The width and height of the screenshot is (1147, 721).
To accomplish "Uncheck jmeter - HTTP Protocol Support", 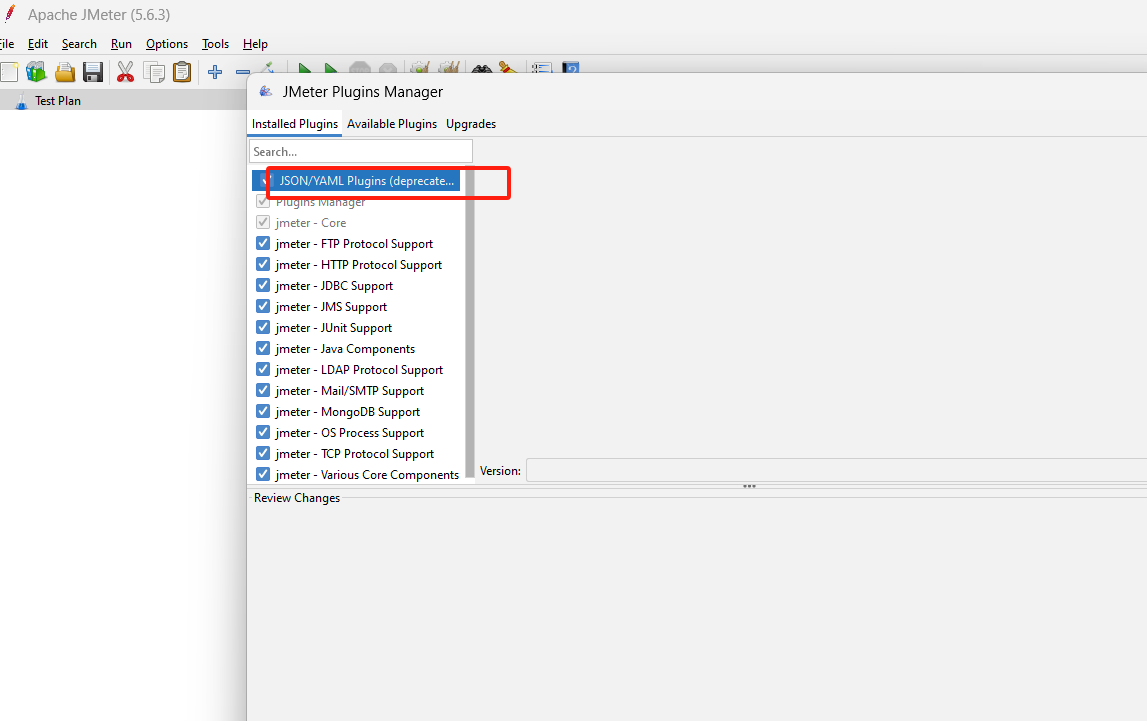I will (x=263, y=264).
